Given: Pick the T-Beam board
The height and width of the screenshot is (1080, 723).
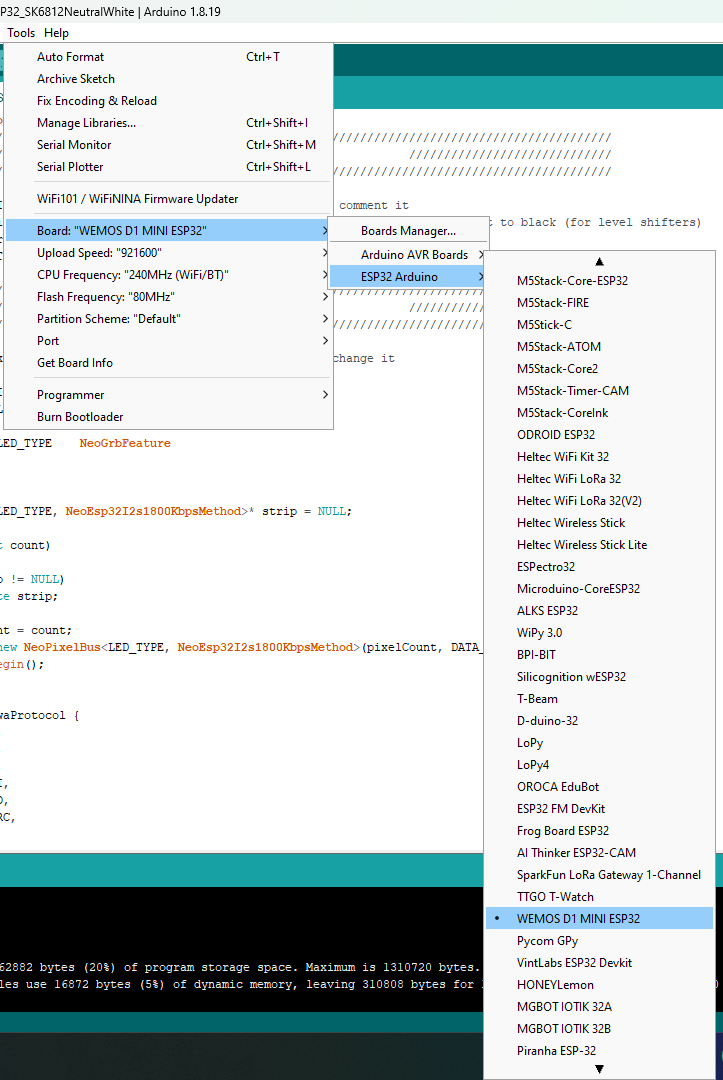Looking at the screenshot, I should [x=599, y=698].
